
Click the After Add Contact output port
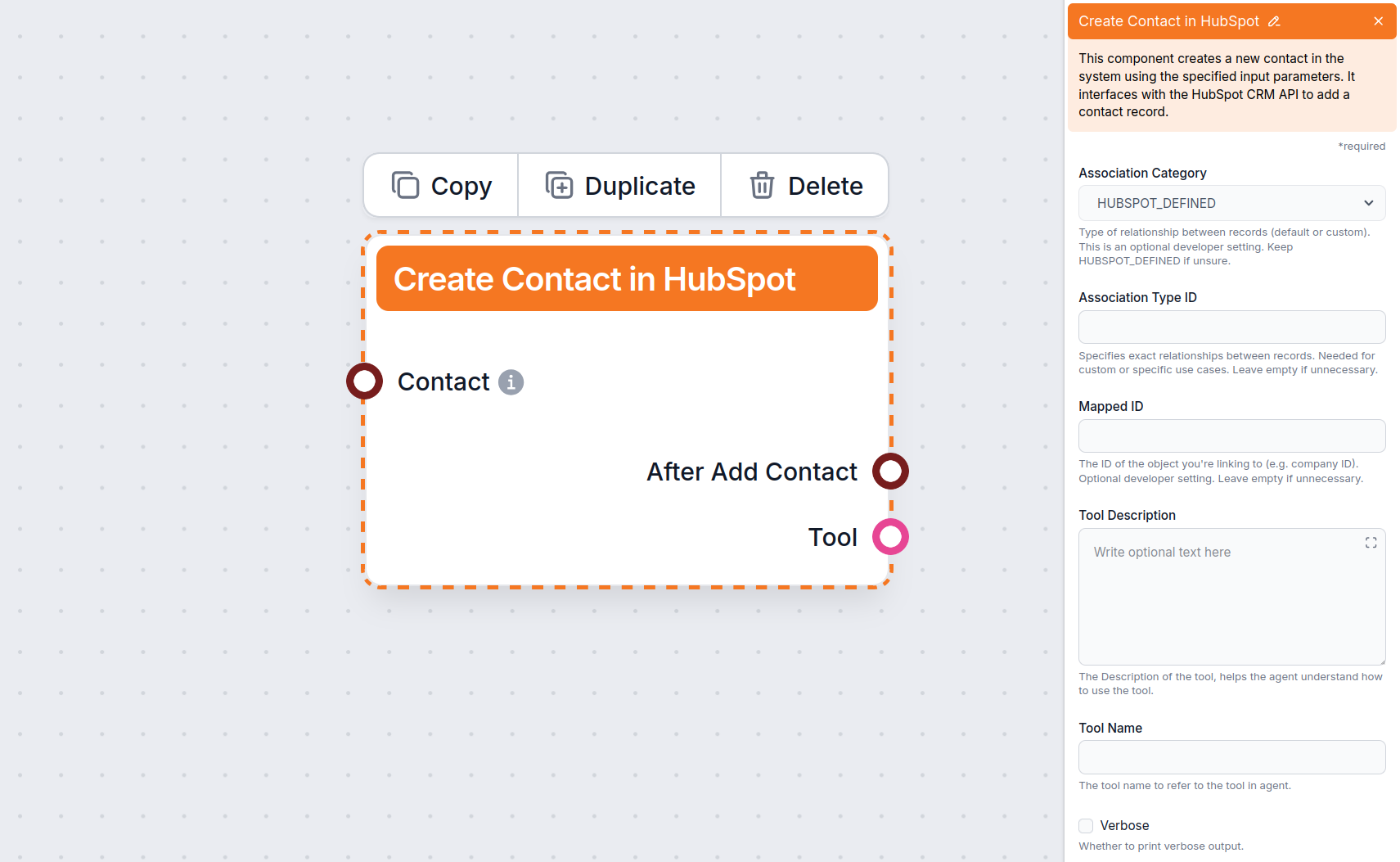890,472
